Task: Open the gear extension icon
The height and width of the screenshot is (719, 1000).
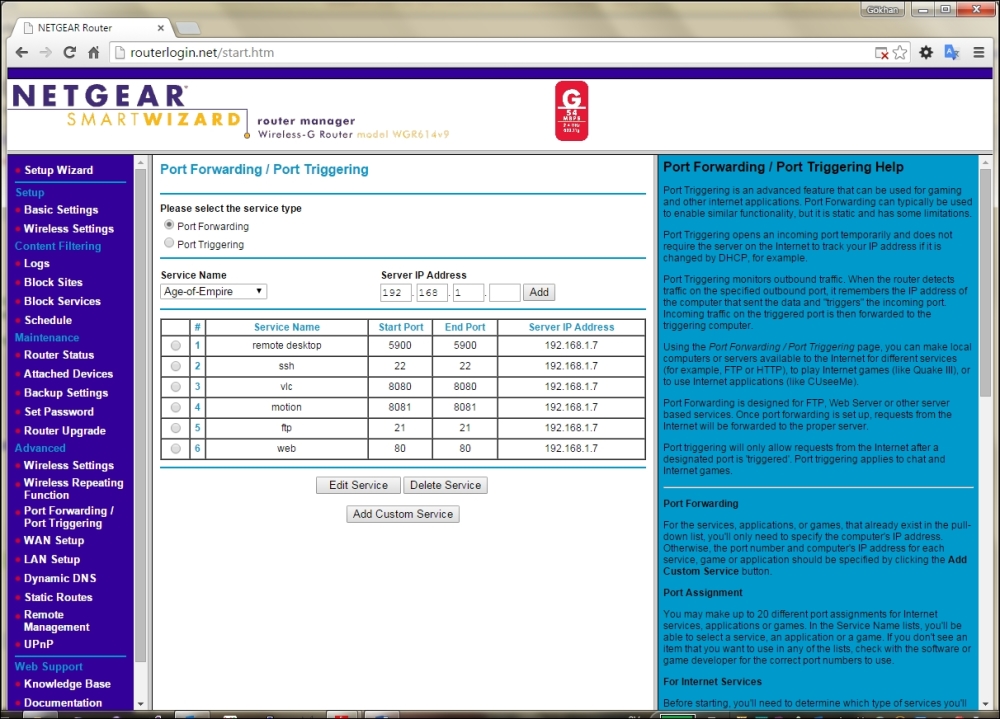Action: click(x=926, y=52)
